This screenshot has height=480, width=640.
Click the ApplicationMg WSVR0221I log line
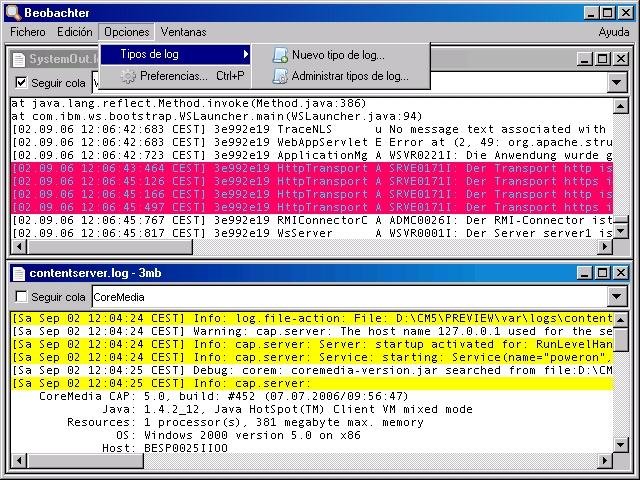coord(312,156)
